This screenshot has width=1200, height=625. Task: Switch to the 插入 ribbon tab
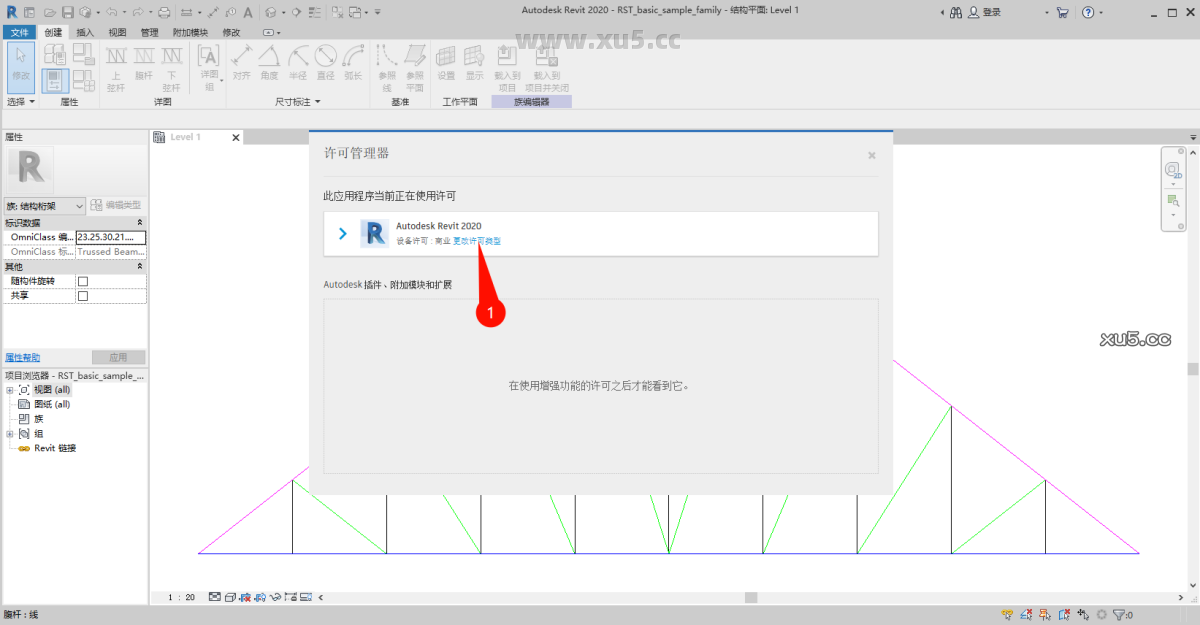click(84, 31)
